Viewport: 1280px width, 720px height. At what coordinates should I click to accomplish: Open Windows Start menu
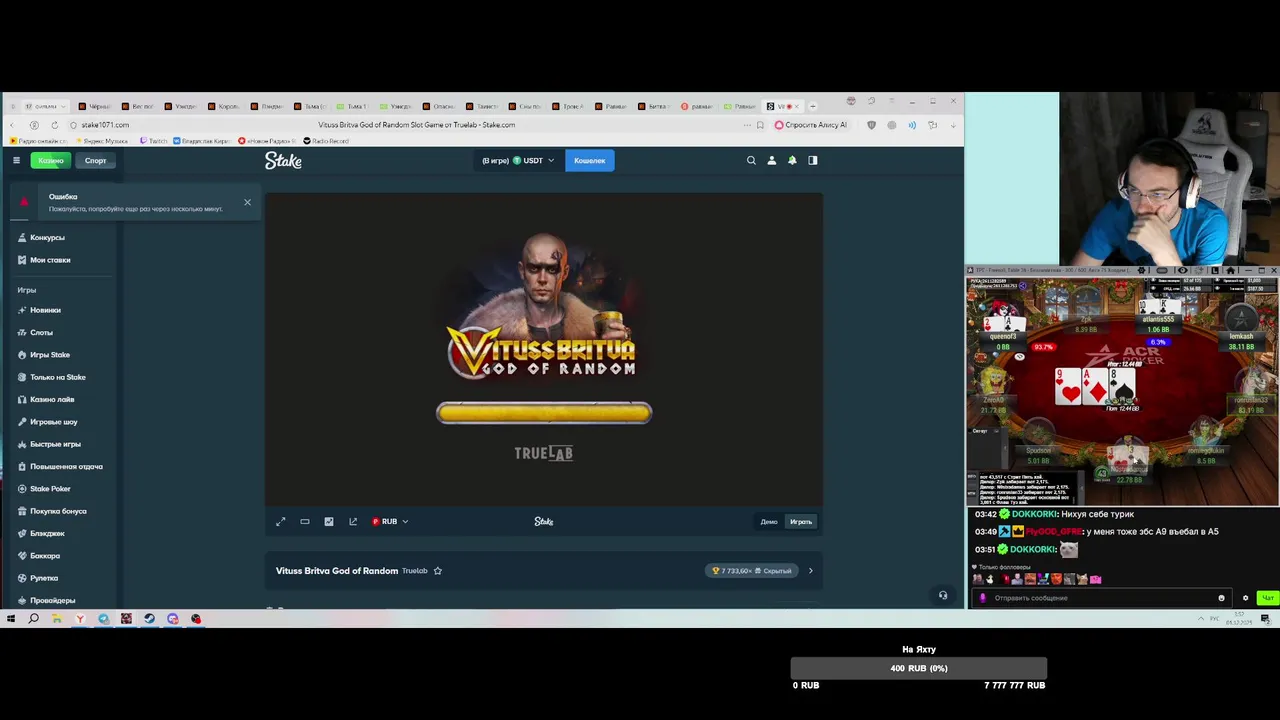11,619
